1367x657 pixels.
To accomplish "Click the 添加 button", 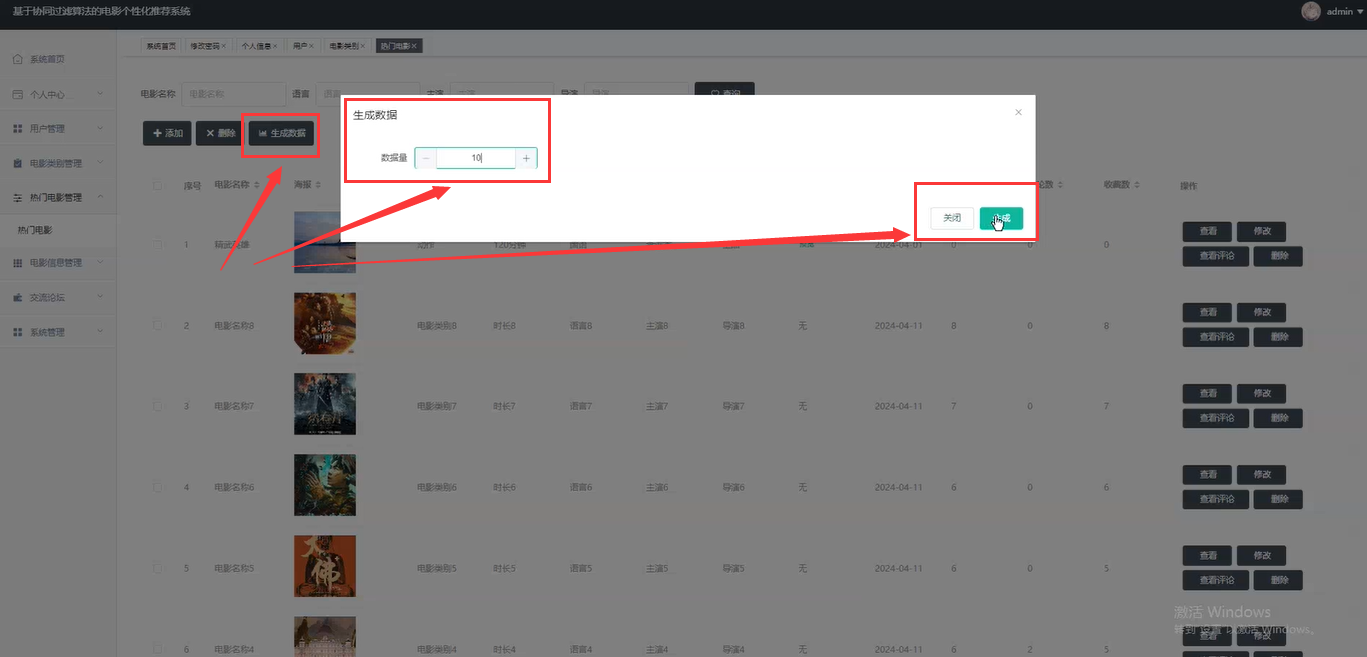I will [x=167, y=133].
